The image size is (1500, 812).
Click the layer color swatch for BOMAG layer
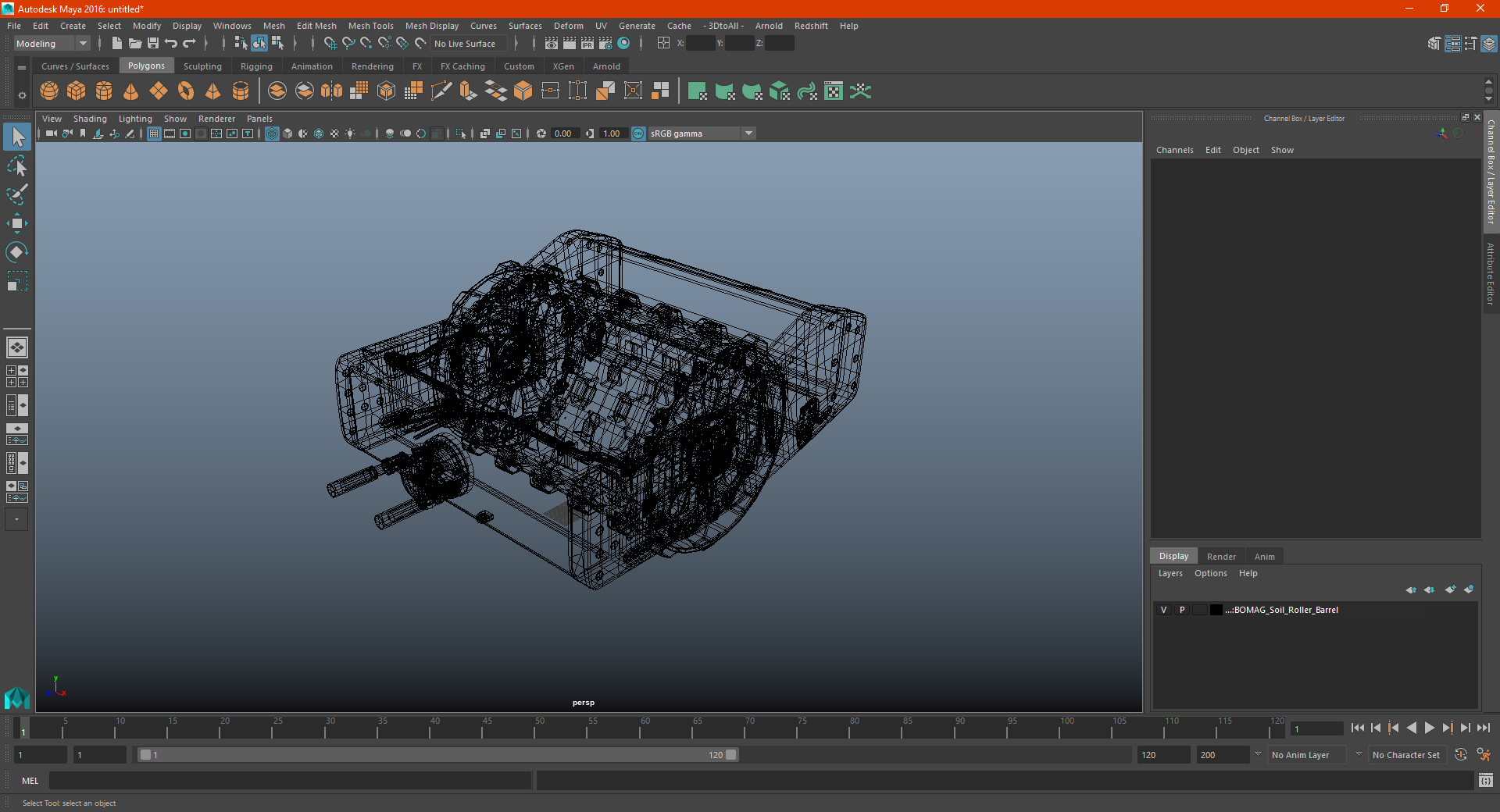[x=1216, y=610]
